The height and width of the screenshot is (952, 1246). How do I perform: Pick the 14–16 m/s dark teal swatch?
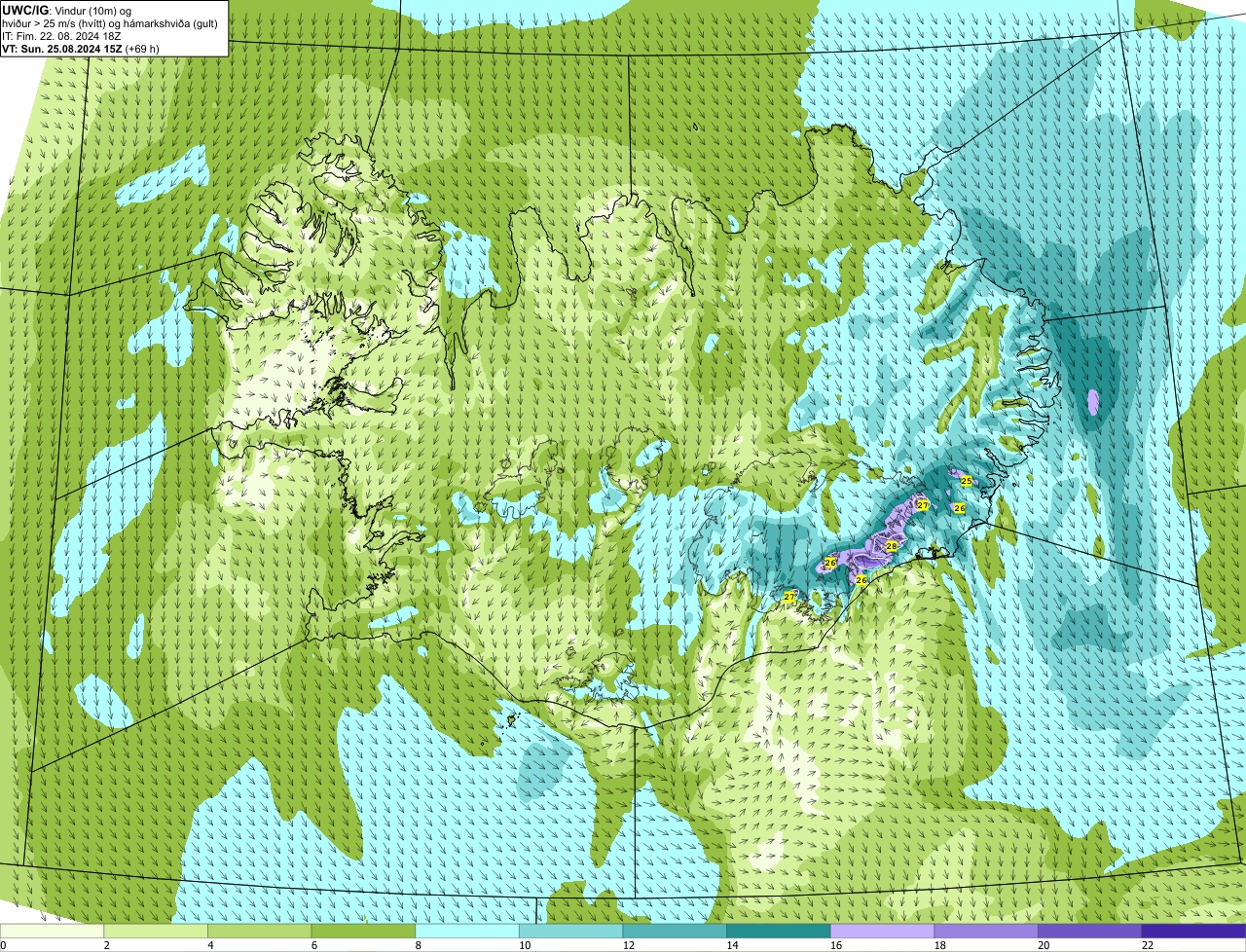coord(778,931)
